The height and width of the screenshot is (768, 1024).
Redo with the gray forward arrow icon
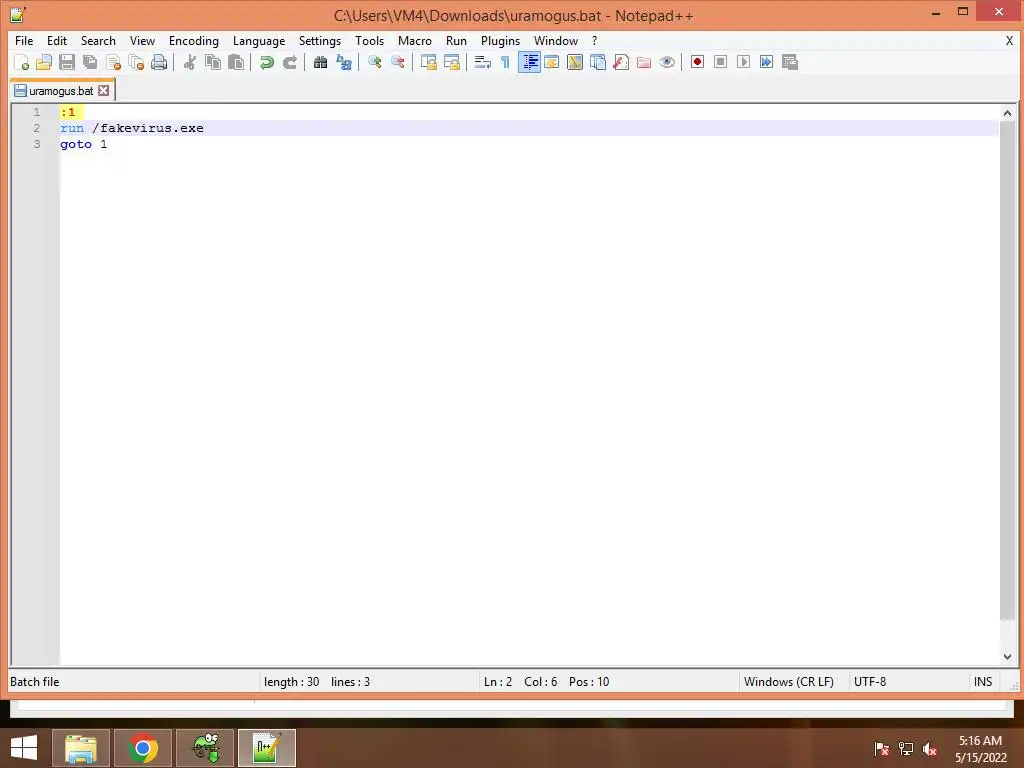coord(289,62)
